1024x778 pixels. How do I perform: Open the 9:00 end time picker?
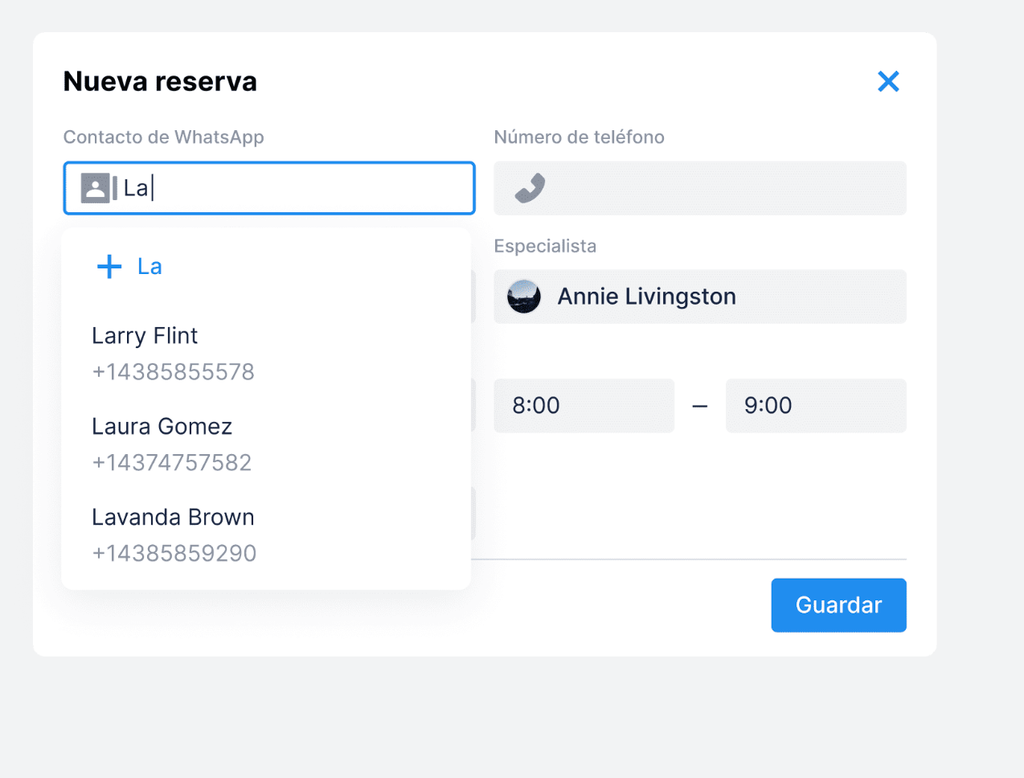pyautogui.click(x=815, y=405)
